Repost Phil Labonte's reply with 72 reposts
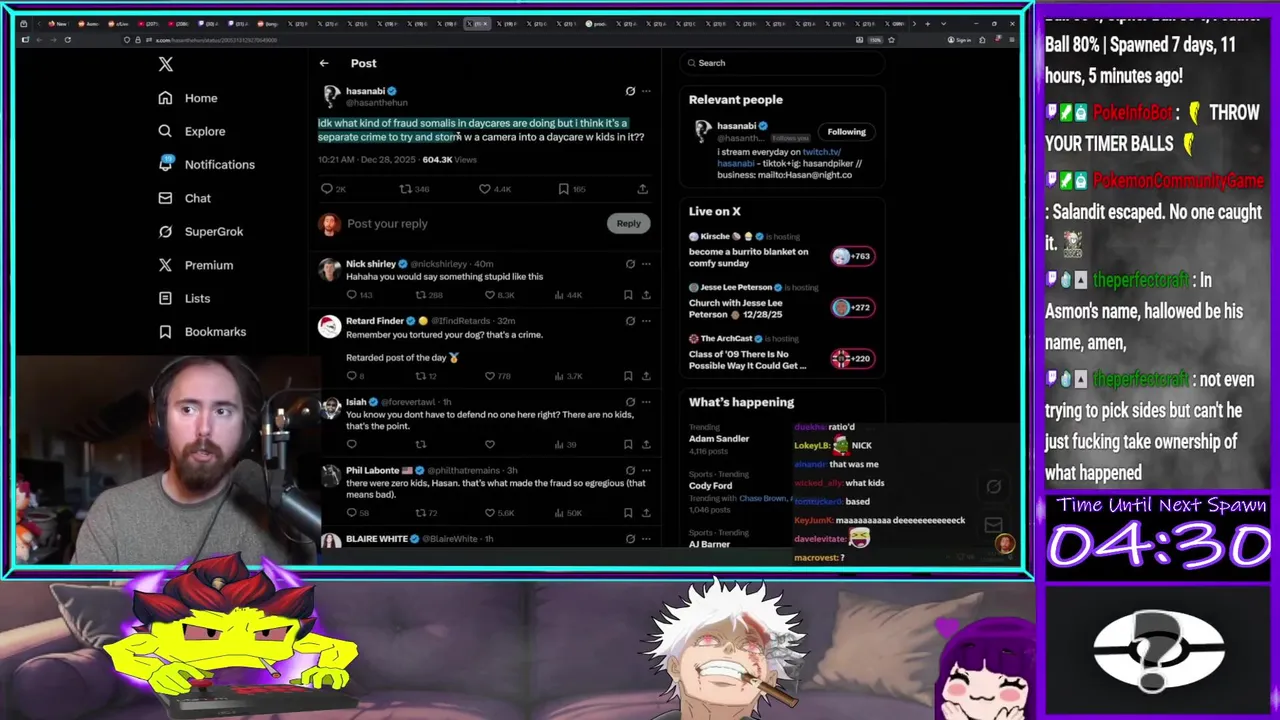 point(427,513)
